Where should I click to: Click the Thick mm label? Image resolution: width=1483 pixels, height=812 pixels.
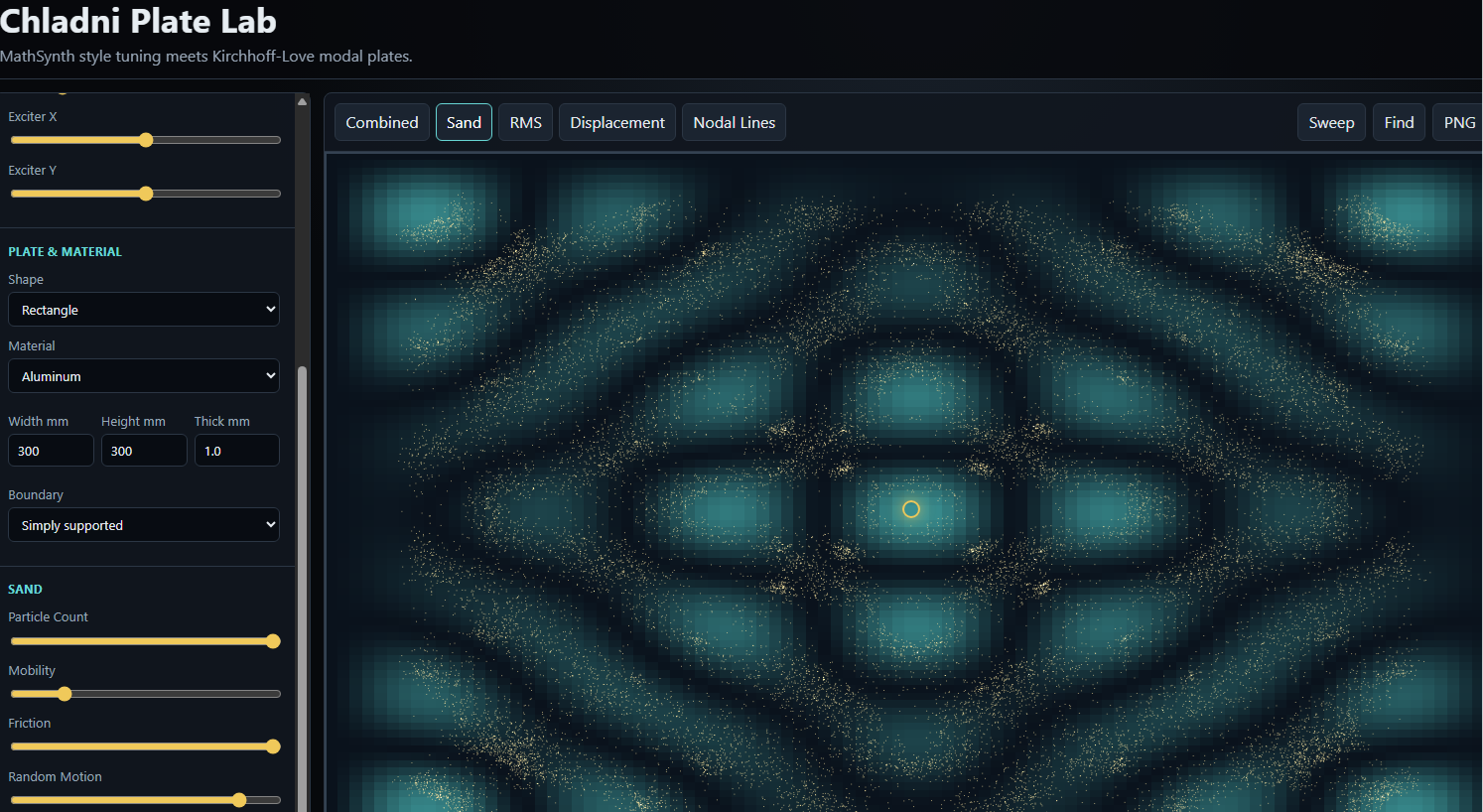222,422
